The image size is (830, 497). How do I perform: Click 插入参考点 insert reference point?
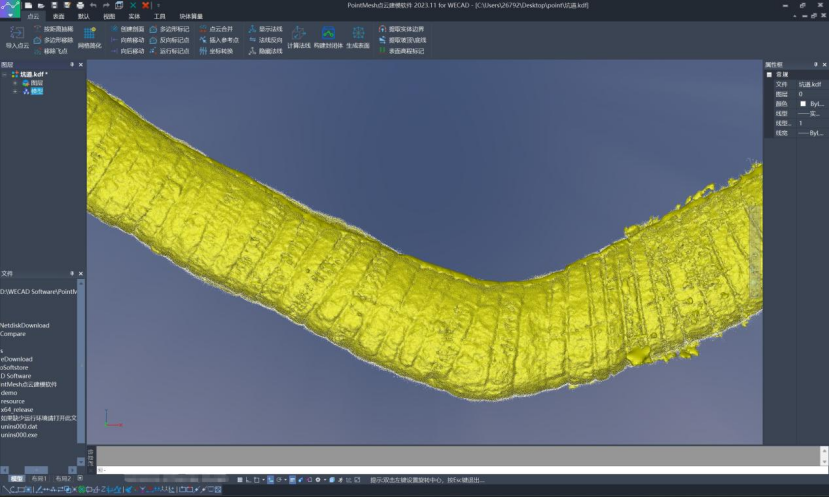[x=219, y=40]
